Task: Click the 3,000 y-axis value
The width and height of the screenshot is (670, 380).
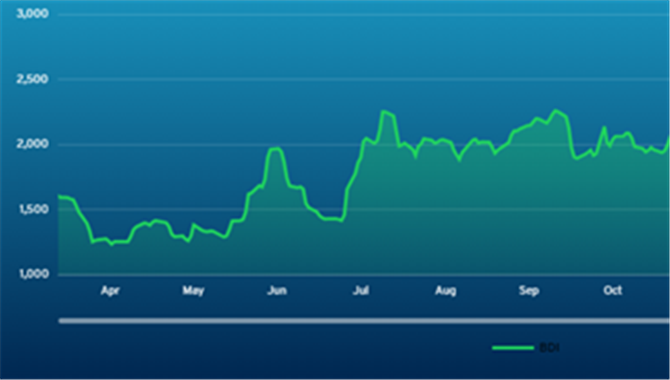Action: coord(32,14)
